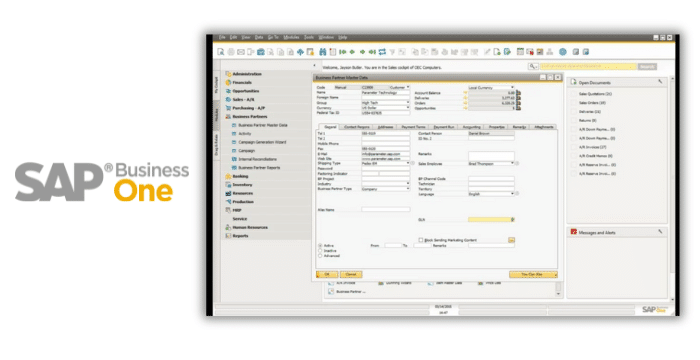Screen dimensions: 700x360
Task: Open the Tools menu in menu bar
Action: pyautogui.click(x=309, y=38)
